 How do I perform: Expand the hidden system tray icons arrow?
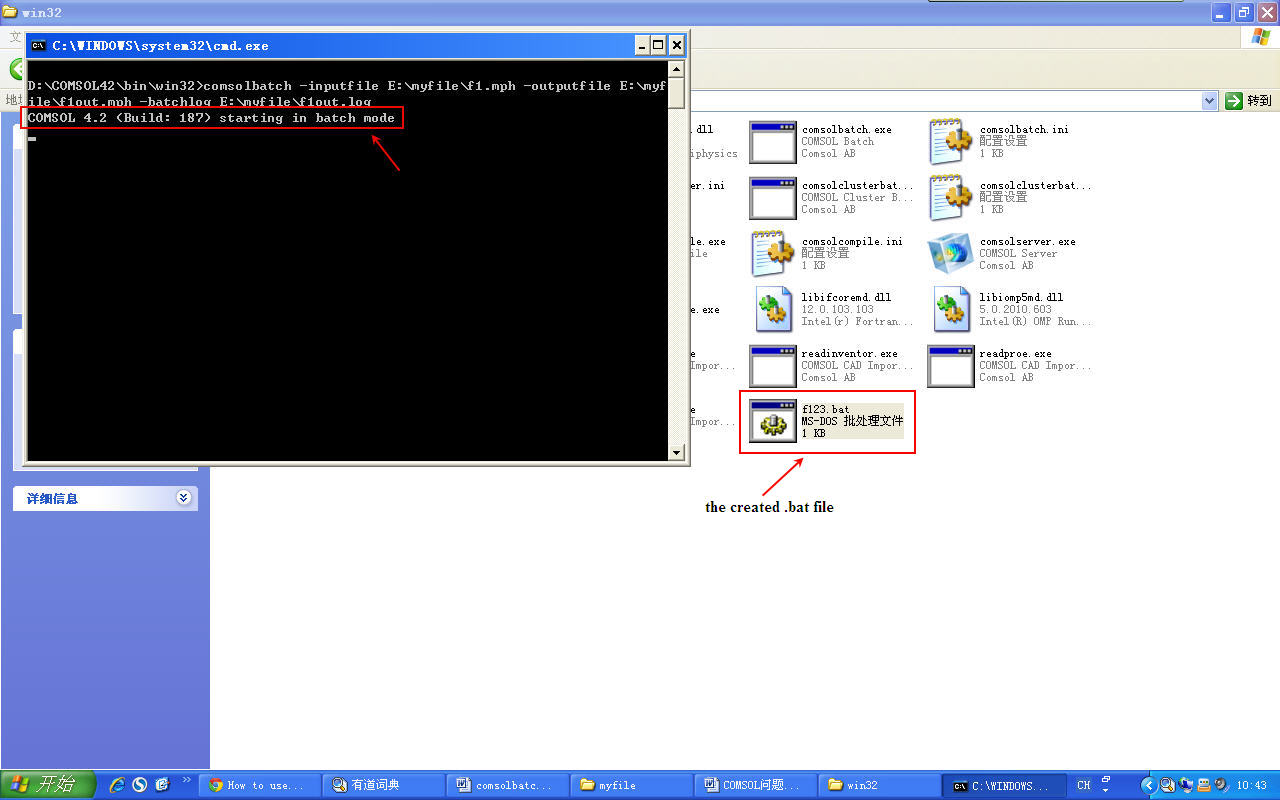tap(1149, 785)
